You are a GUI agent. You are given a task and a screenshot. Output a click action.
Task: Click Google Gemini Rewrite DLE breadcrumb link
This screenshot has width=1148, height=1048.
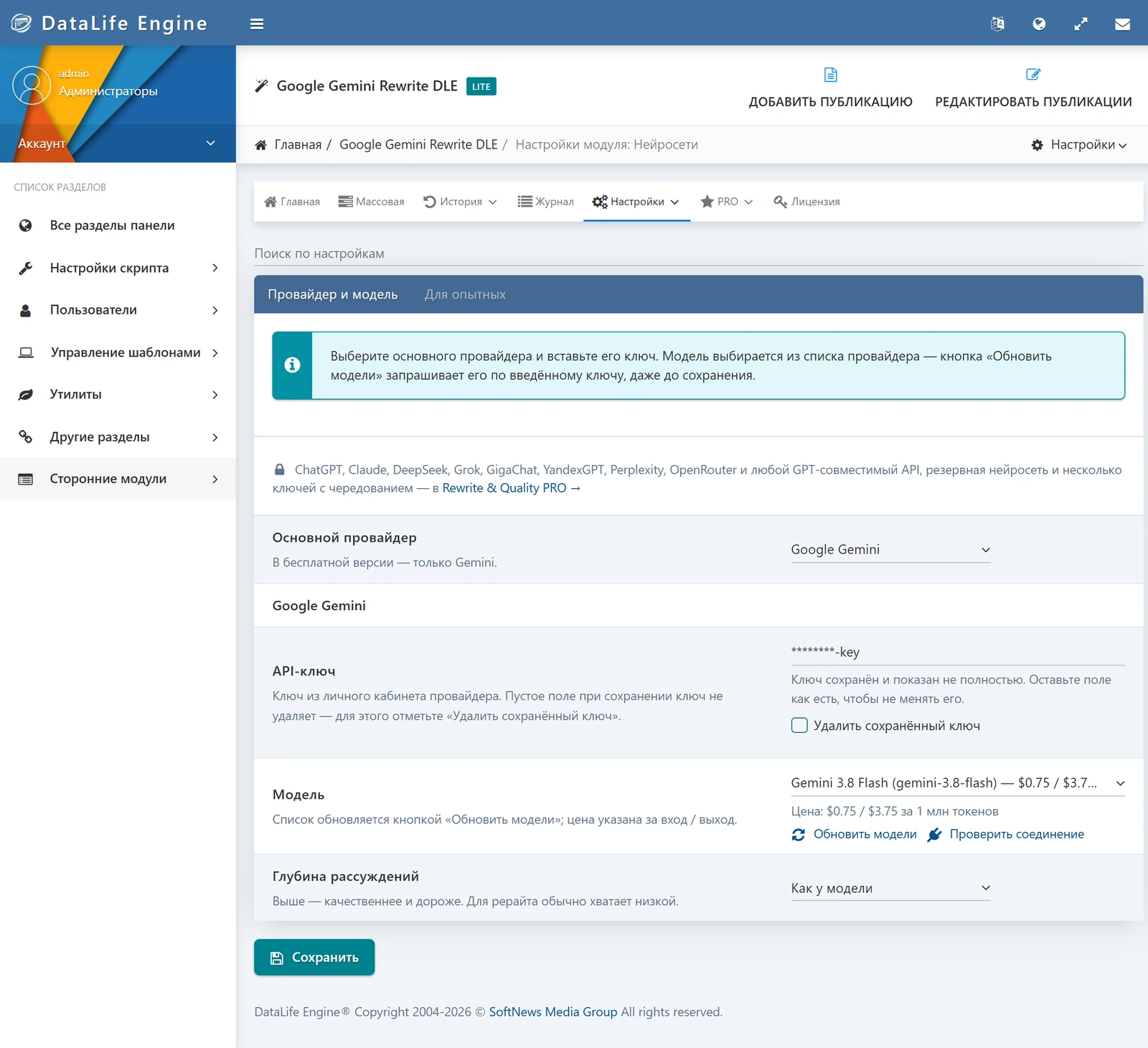point(418,145)
